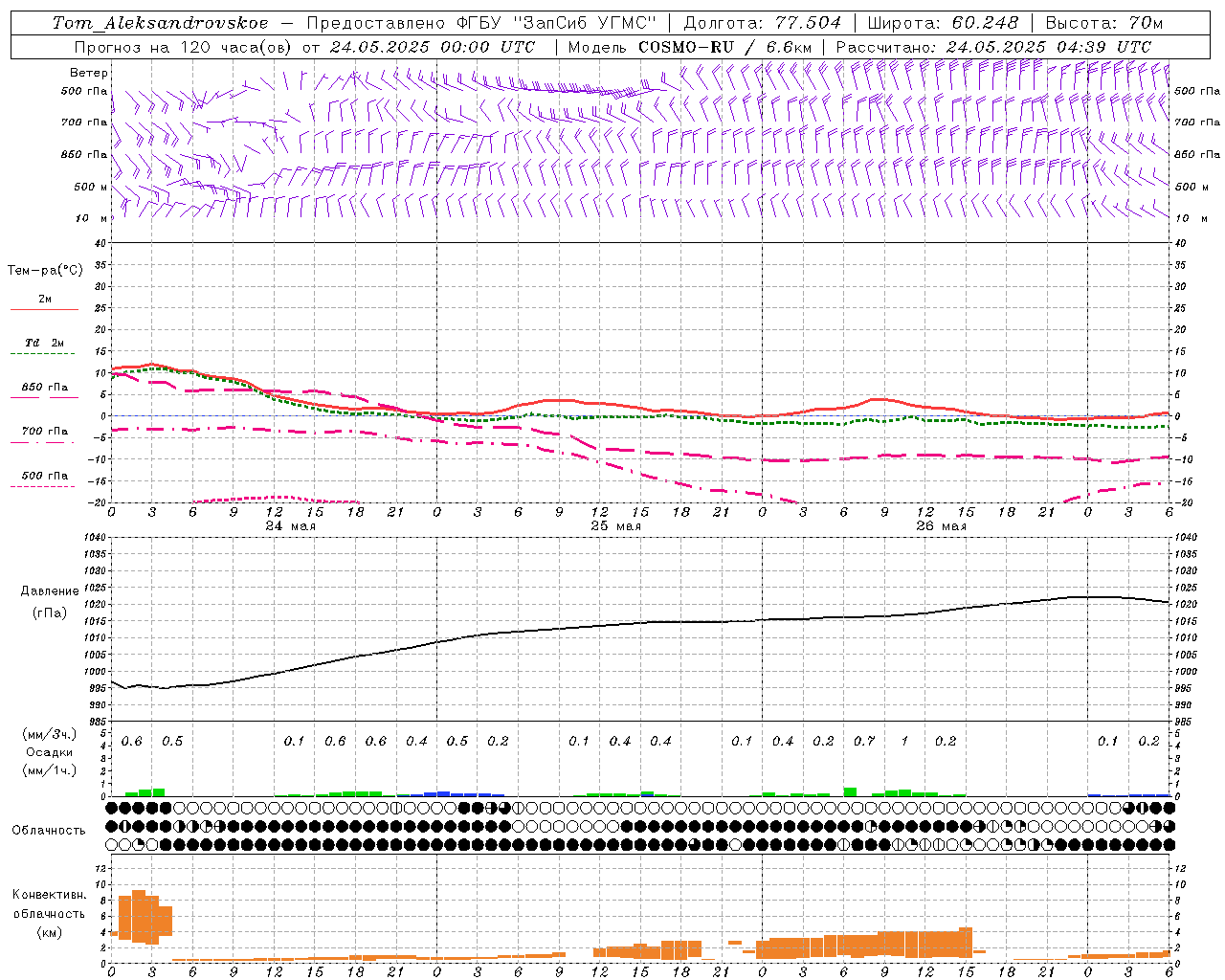Click the 700 гПа temperature legend entry
The width and height of the screenshot is (1225, 980).
point(45,432)
